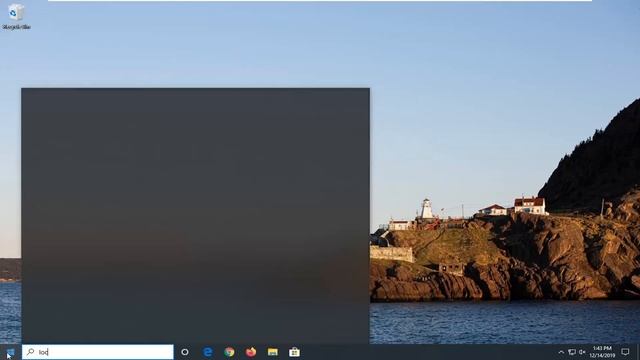This screenshot has width=640, height=360.
Task: Open the volume tray icon
Action: pos(582,352)
